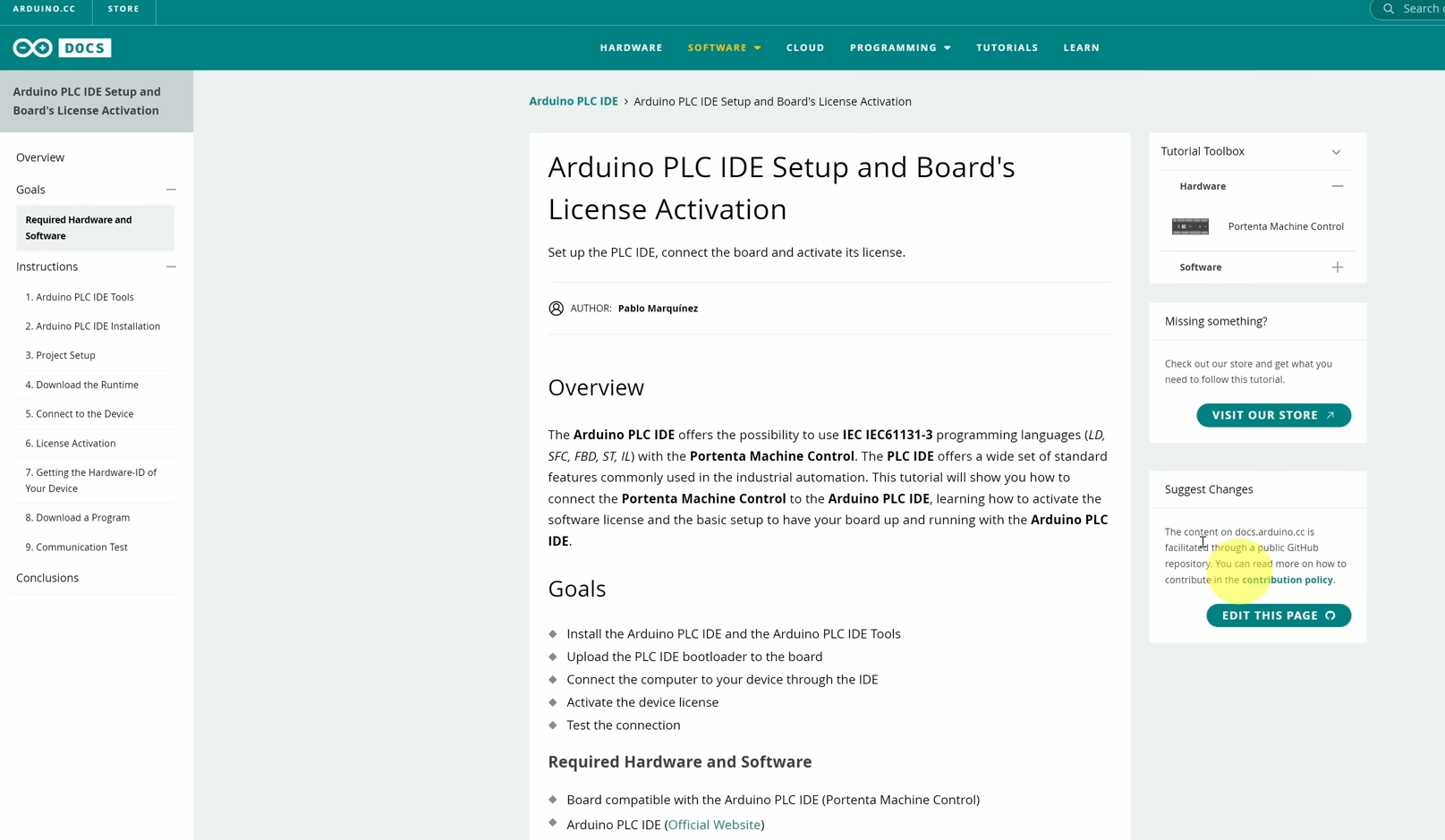Click the author profile icon
This screenshot has height=840, width=1445.
point(556,308)
